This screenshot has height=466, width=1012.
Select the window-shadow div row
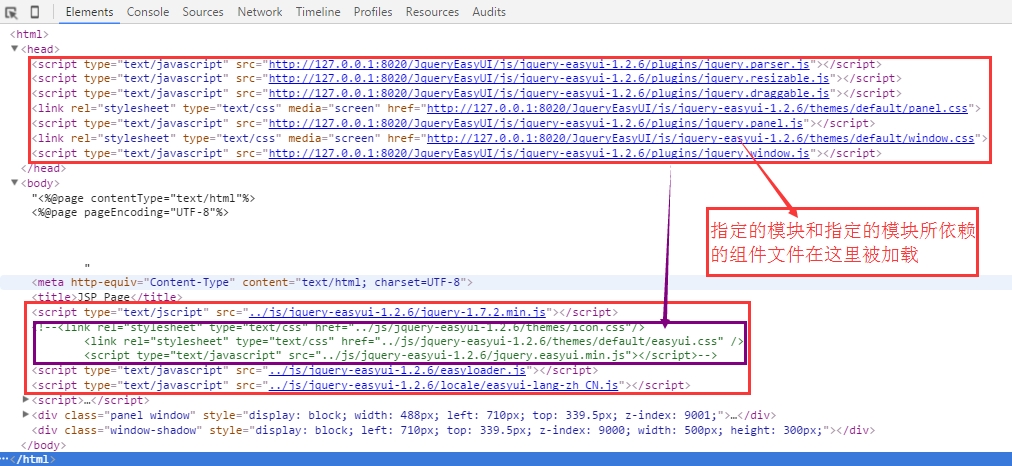coord(453,431)
